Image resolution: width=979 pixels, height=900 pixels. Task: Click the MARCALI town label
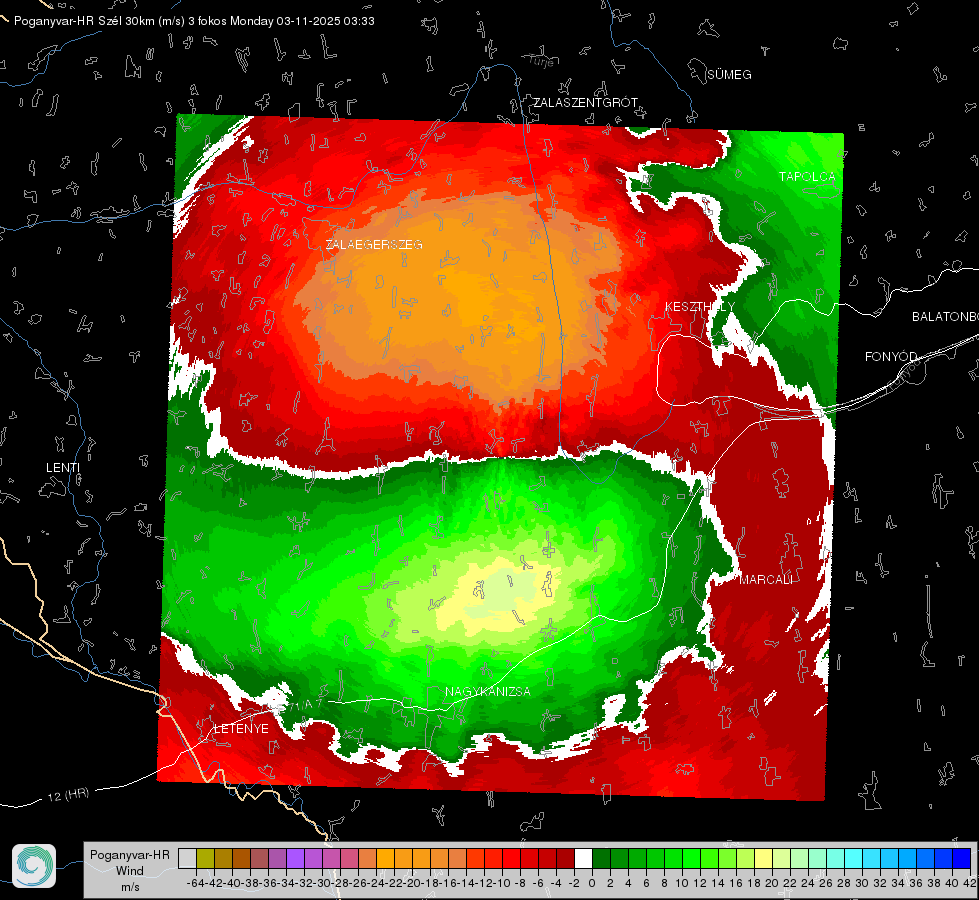766,580
